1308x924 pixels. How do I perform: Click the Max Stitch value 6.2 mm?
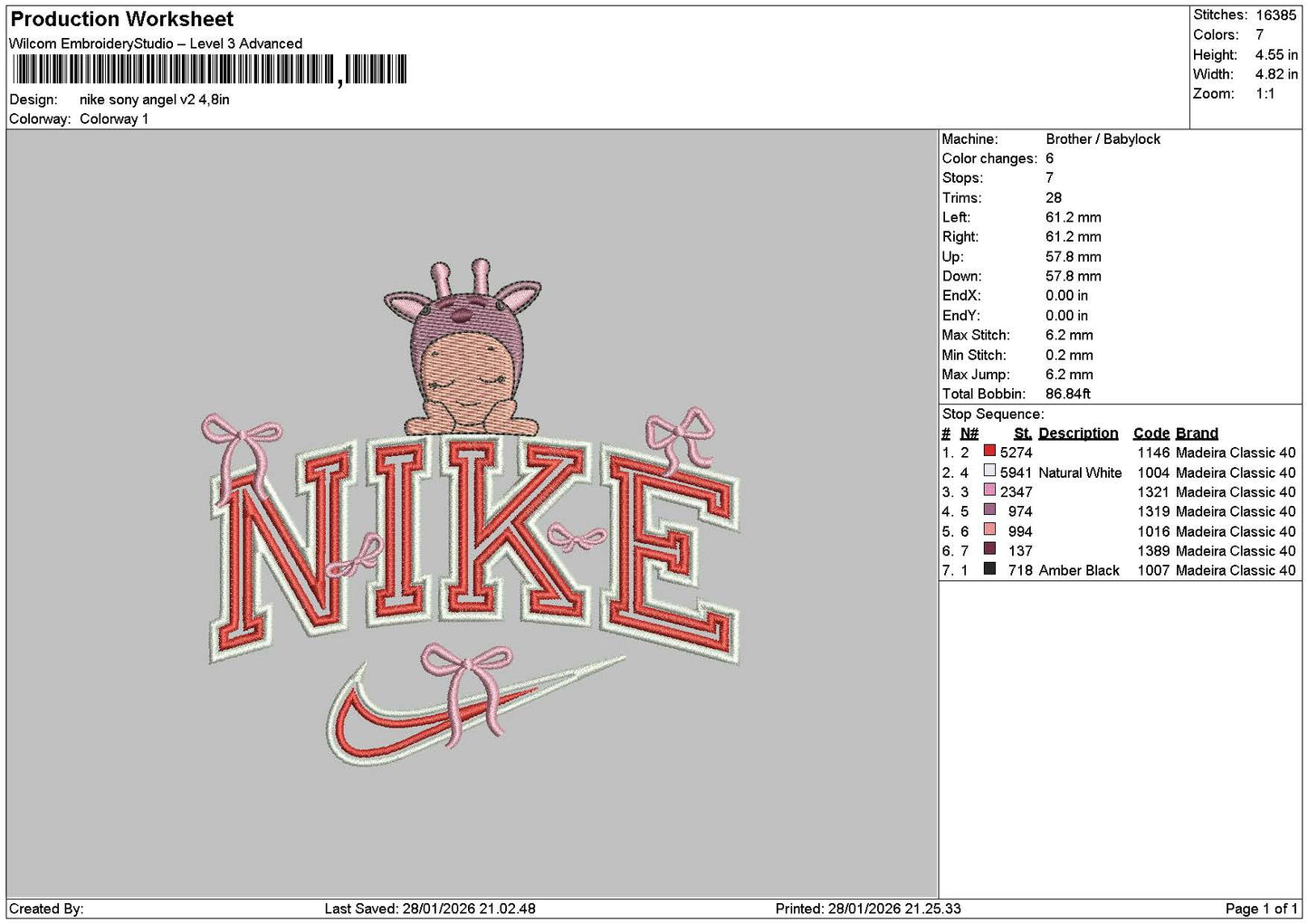(x=1069, y=335)
